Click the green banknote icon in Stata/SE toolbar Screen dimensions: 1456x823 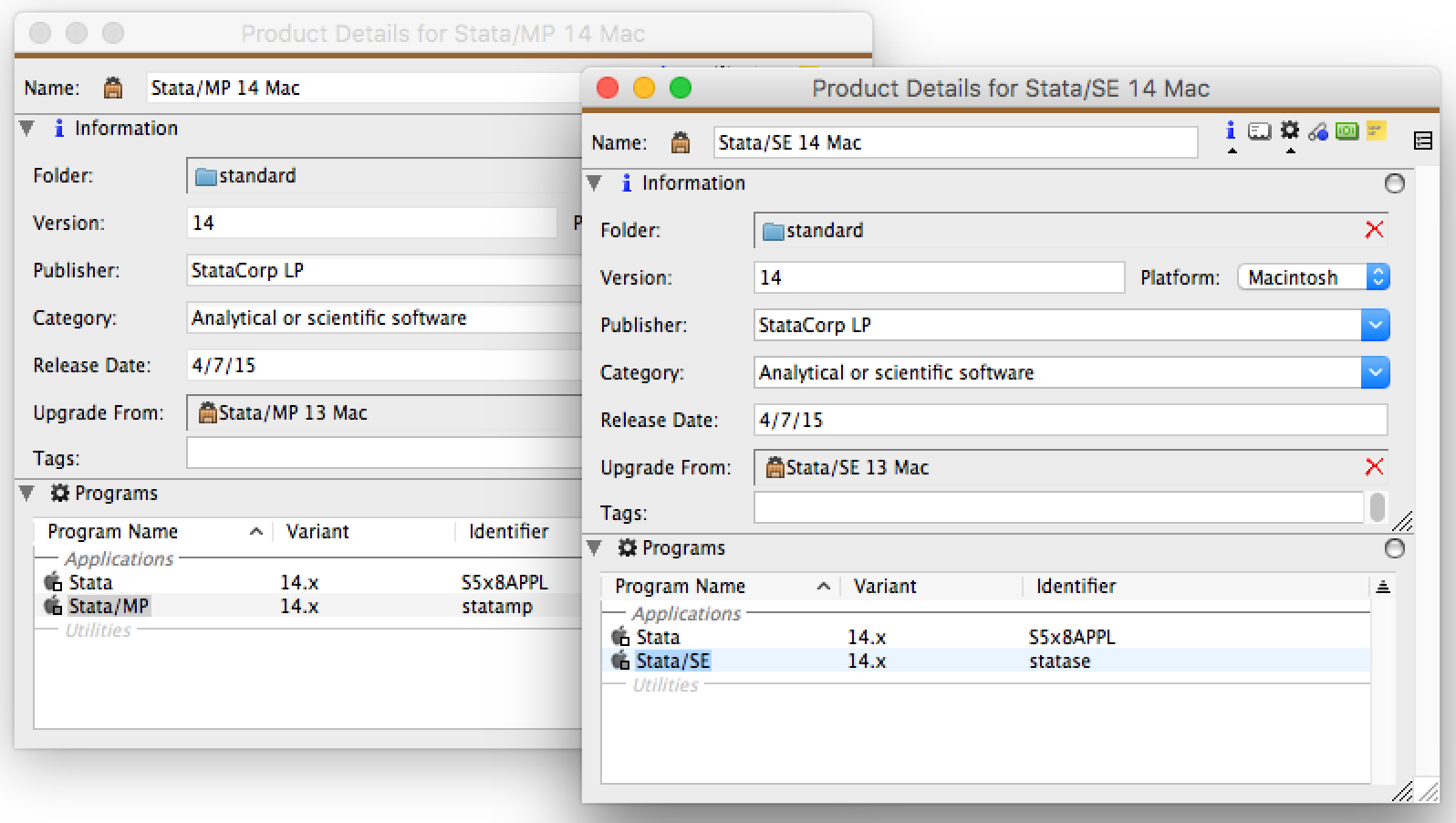pos(1347,132)
